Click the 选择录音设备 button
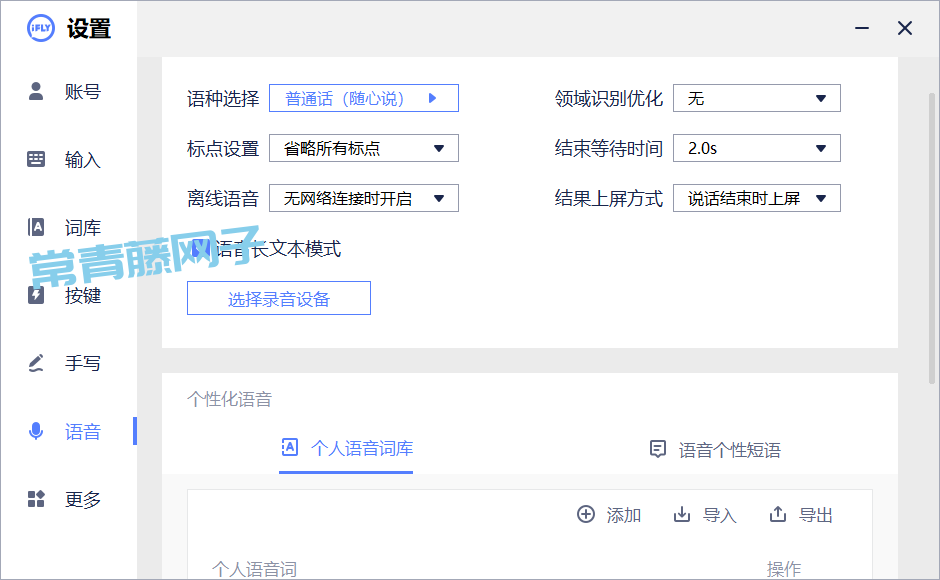The image size is (940, 580). click(x=278, y=299)
